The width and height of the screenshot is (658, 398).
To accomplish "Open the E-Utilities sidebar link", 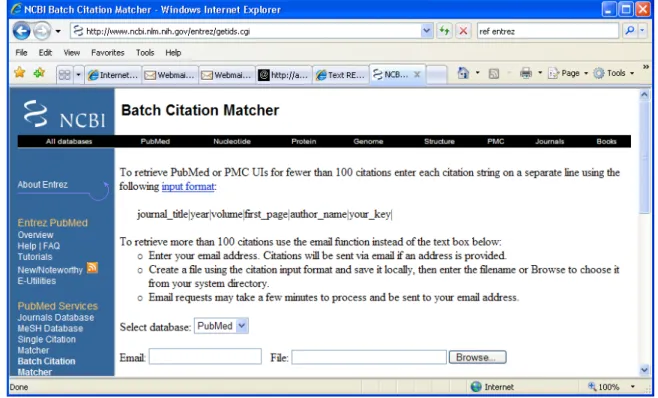I will pos(37,281).
